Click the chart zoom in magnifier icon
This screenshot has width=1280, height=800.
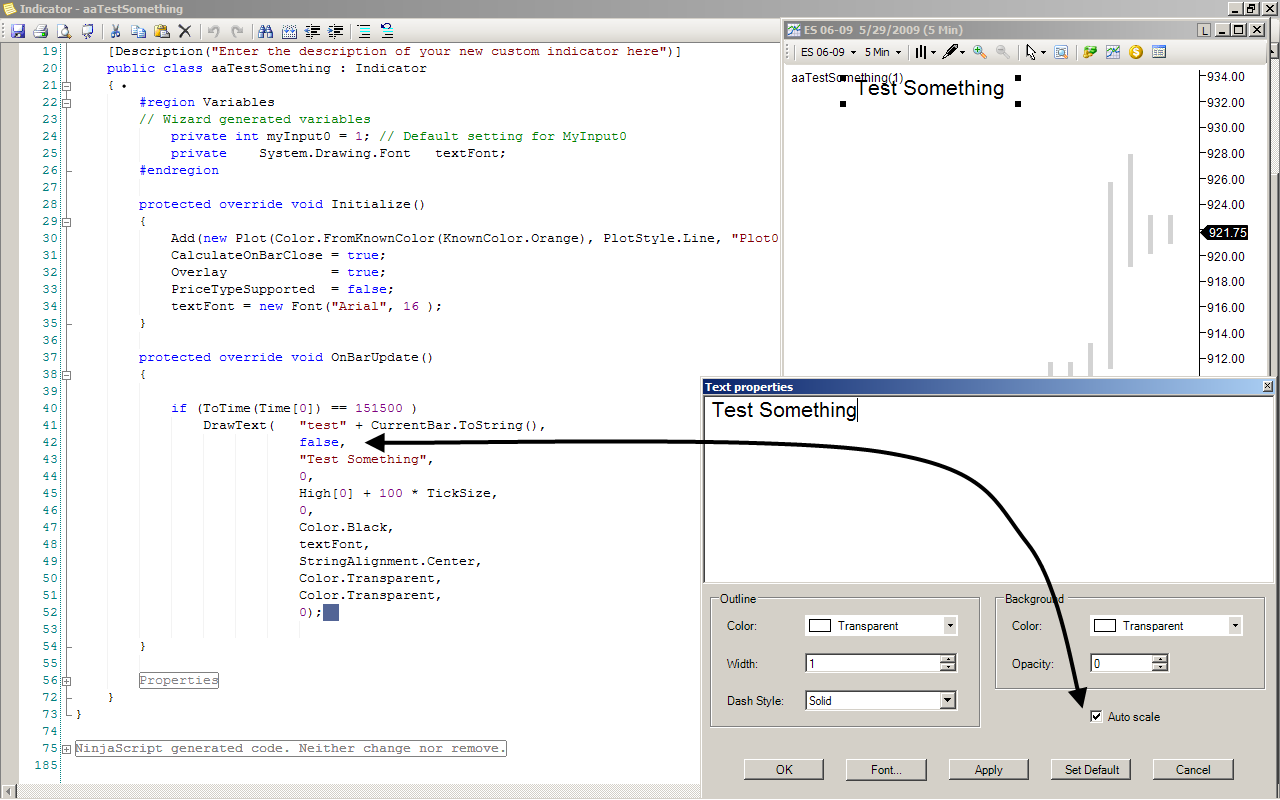980,52
